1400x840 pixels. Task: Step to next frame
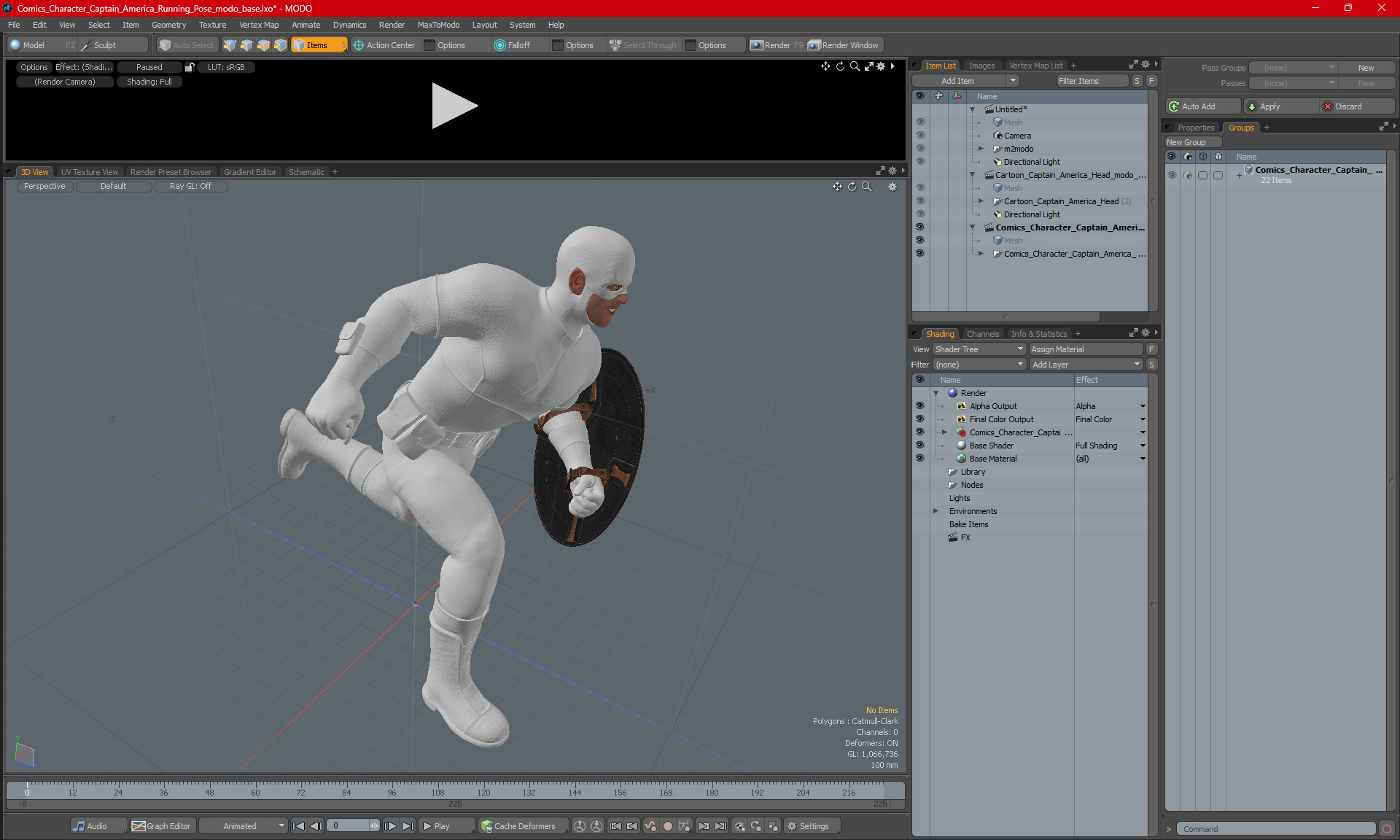(x=391, y=826)
